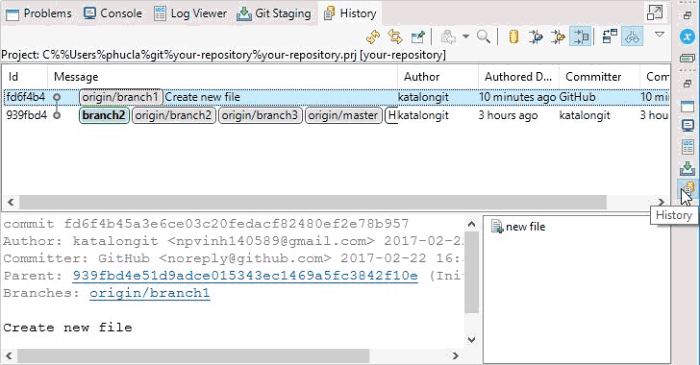This screenshot has height=365, width=700.
Task: Click commit details scroll down arrow
Action: (x=471, y=340)
